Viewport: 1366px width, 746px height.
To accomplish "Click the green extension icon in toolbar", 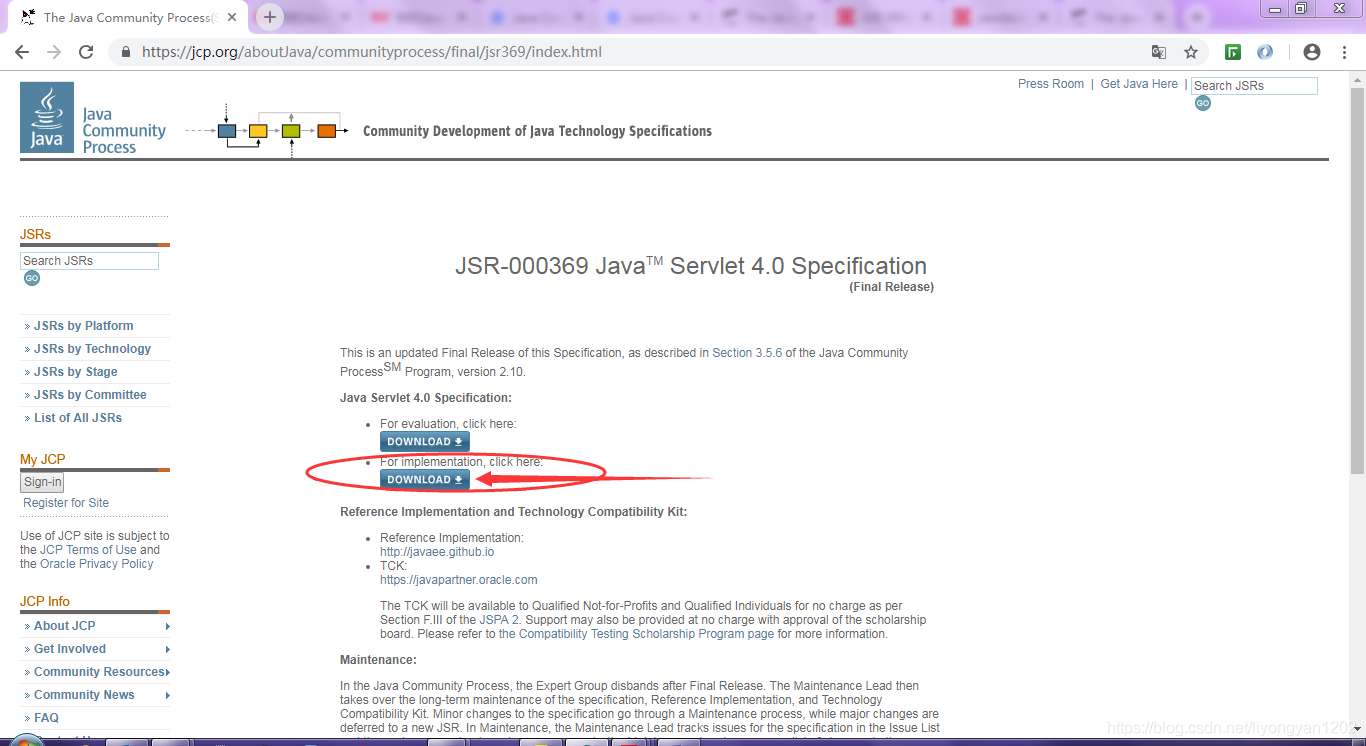I will point(1234,52).
